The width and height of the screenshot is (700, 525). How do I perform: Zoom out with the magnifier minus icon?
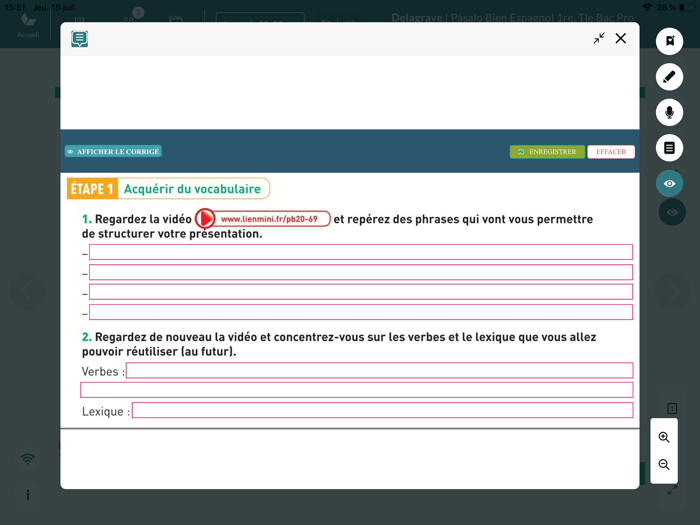tap(664, 465)
